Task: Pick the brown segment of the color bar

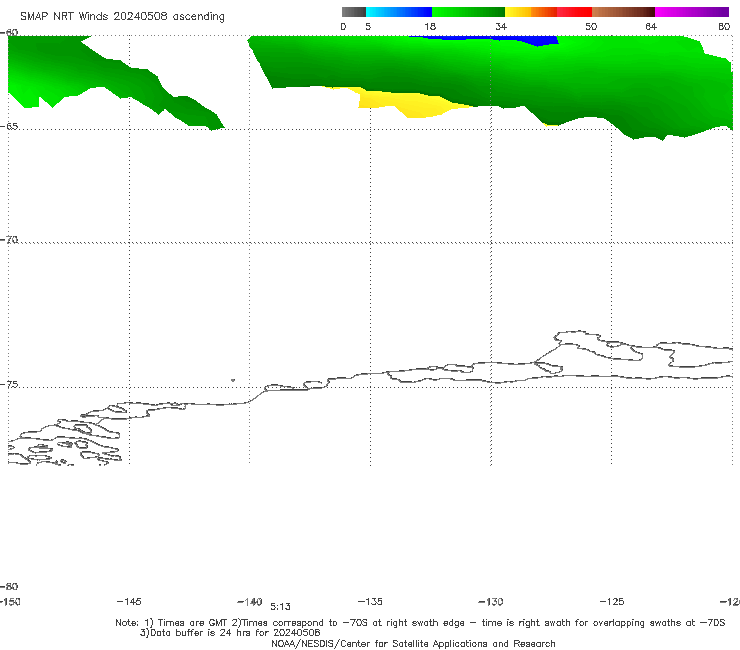Action: (x=623, y=12)
